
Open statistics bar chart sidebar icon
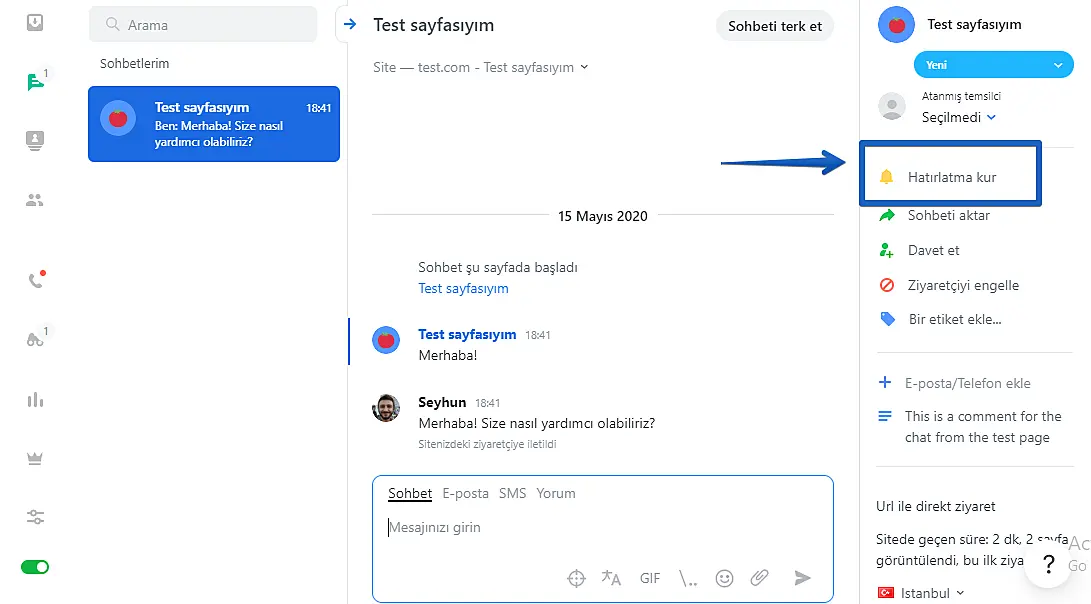pyautogui.click(x=36, y=400)
